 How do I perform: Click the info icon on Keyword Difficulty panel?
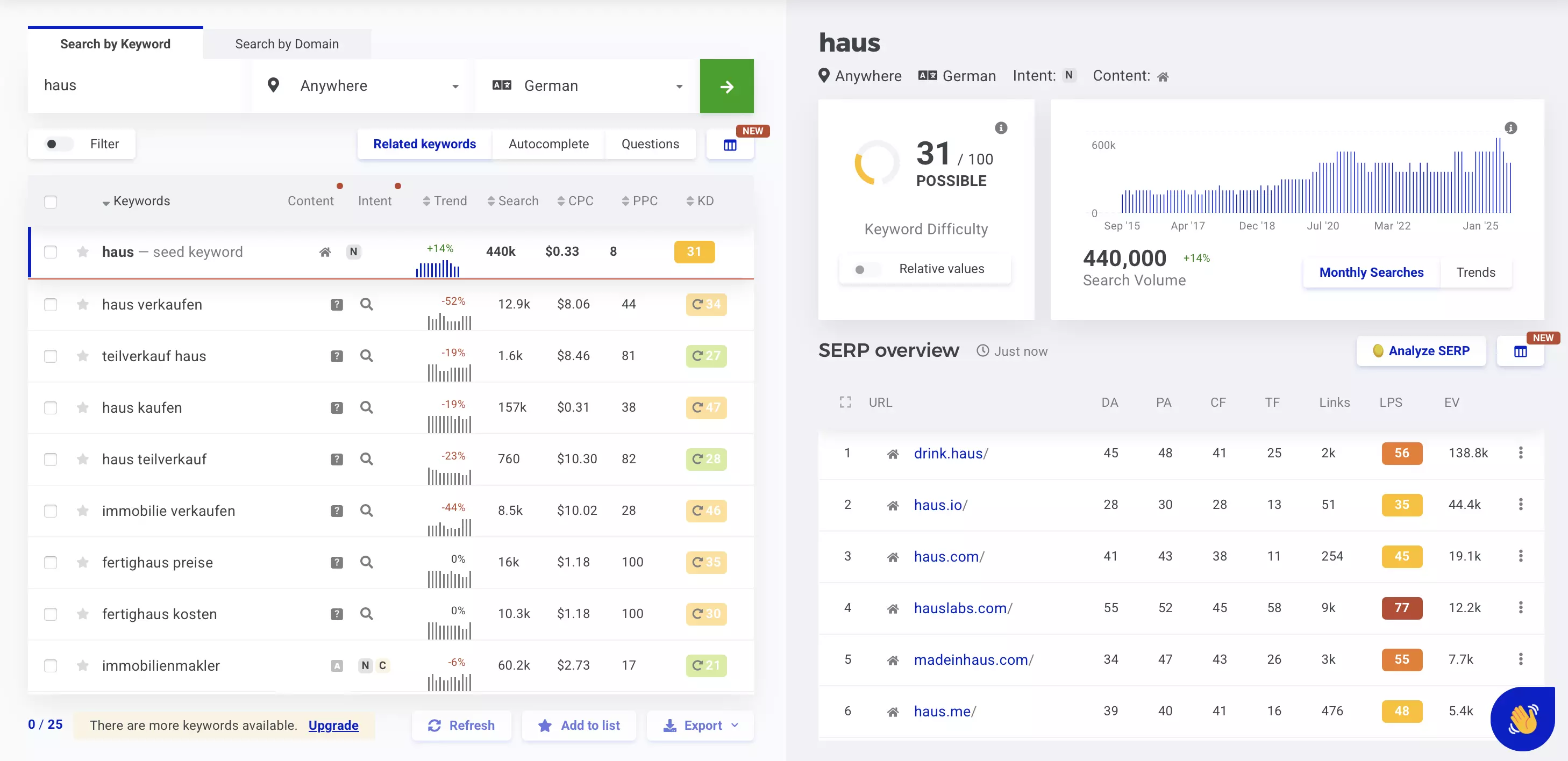click(x=1001, y=128)
